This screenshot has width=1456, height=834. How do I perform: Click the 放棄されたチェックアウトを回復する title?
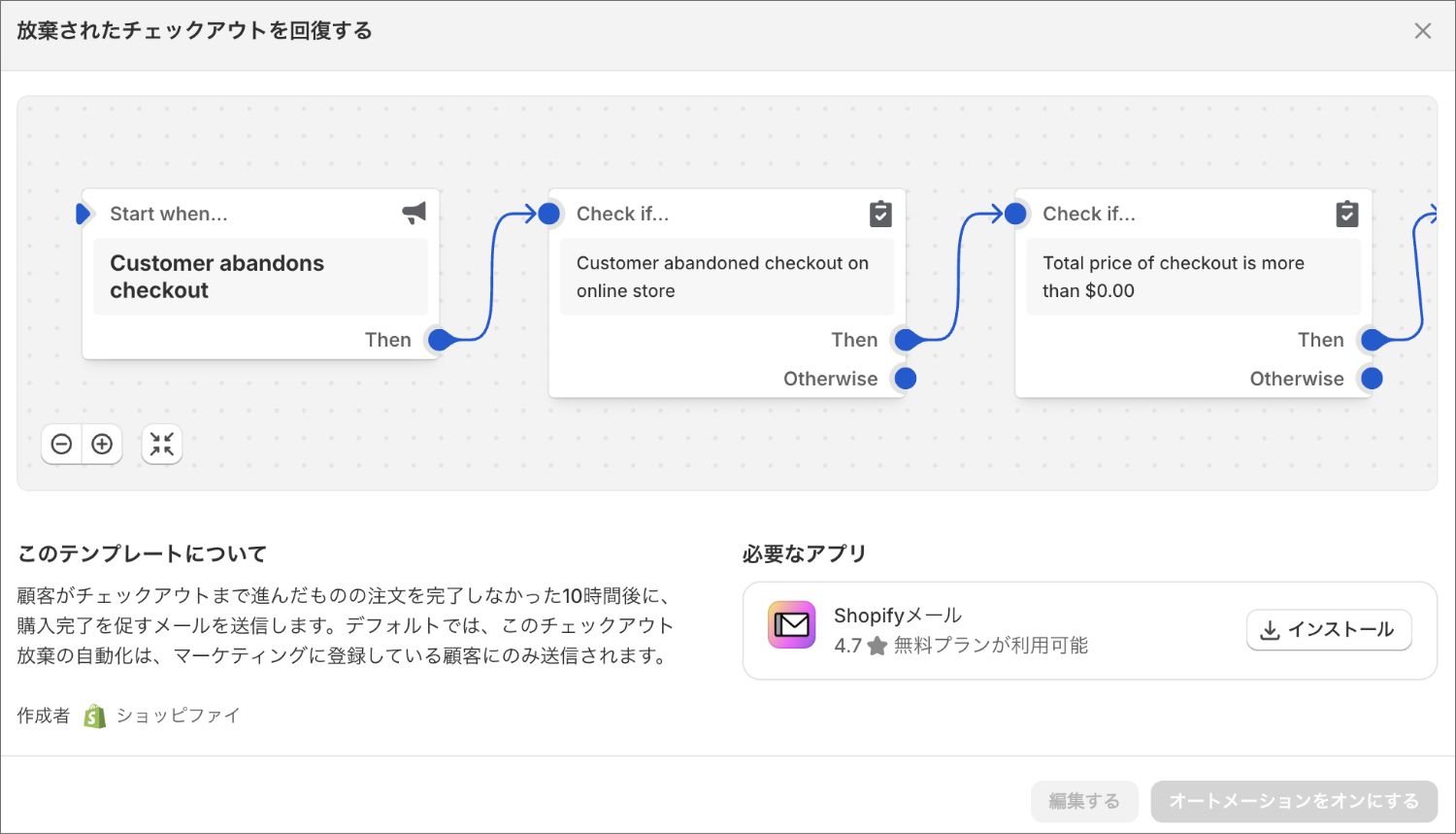coord(194,31)
